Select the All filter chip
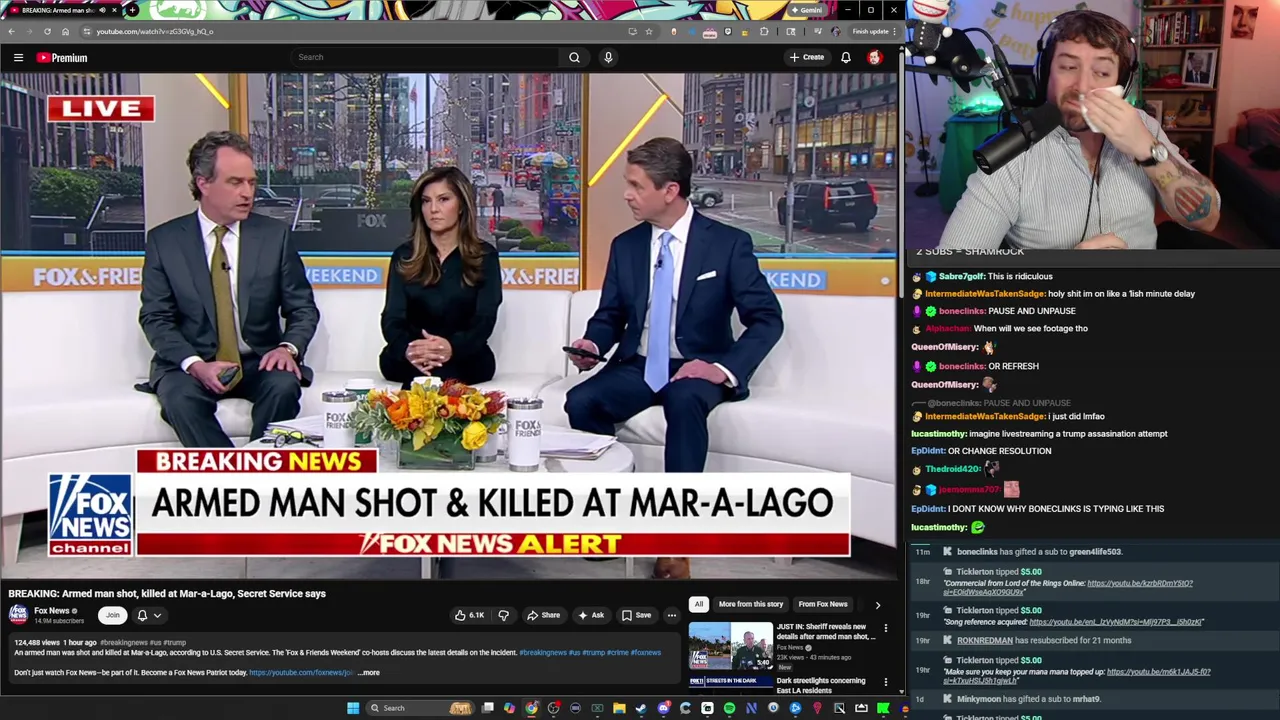Screen dimensions: 1280x720 tap(699, 604)
